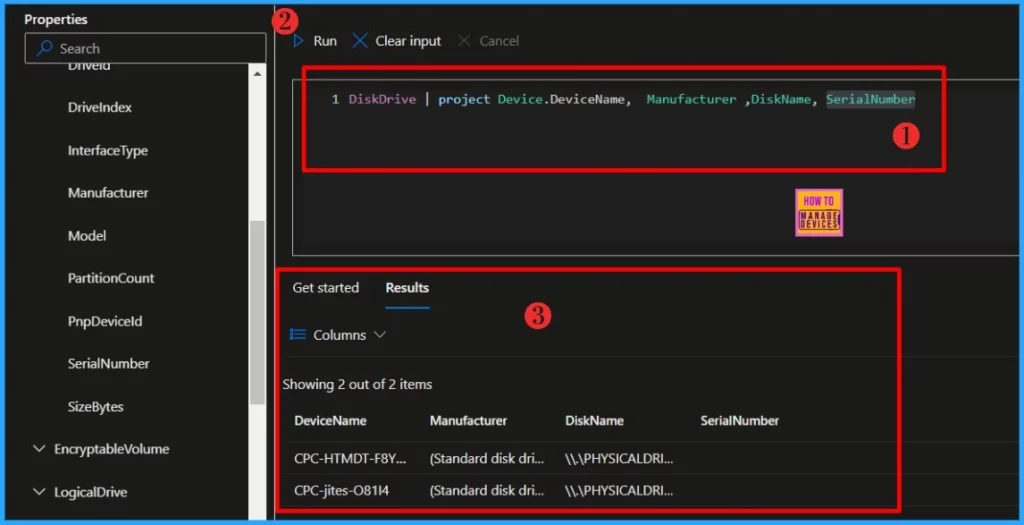Click the Properties search field

click(145, 48)
